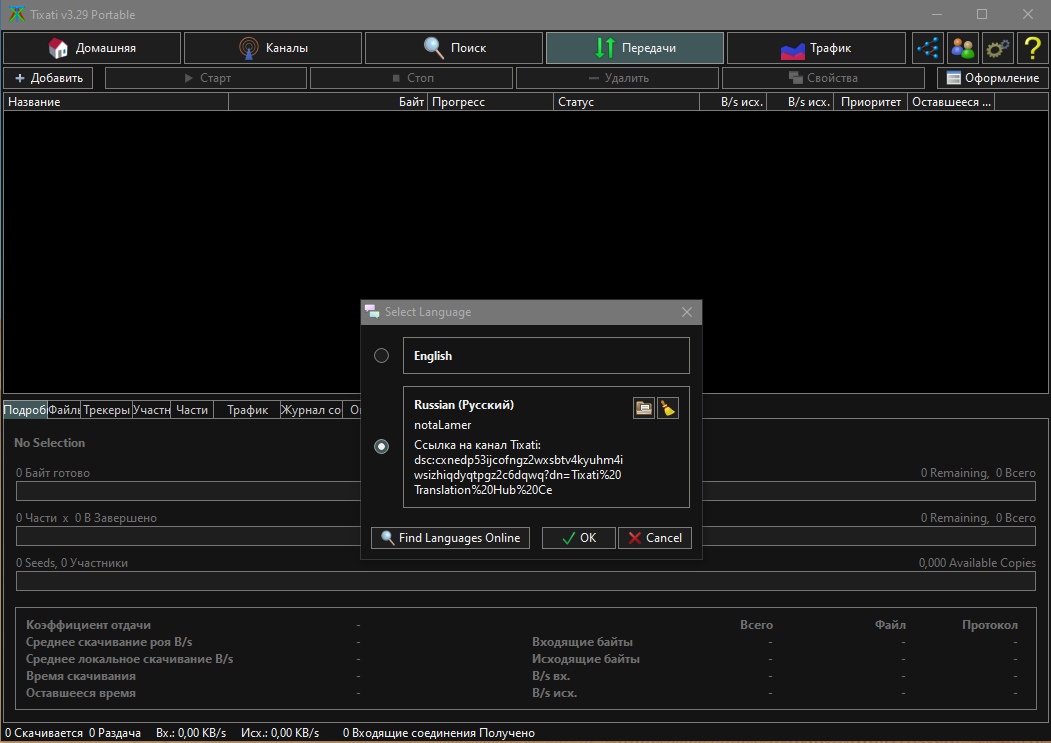Viewport: 1051px width, 743px height.
Task: Switch to the Части tab
Action: 192,410
